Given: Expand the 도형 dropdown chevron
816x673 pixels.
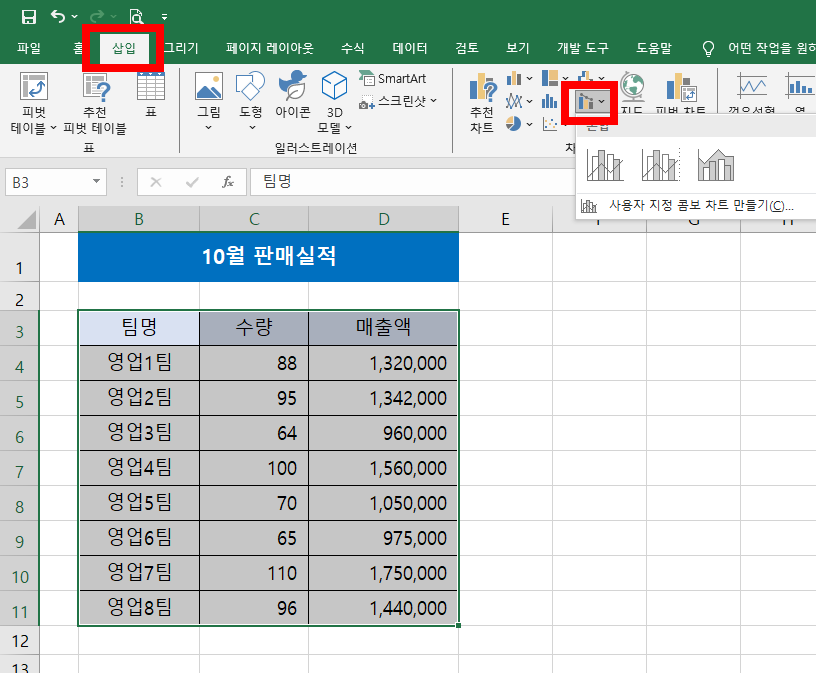Looking at the screenshot, I should [252, 128].
